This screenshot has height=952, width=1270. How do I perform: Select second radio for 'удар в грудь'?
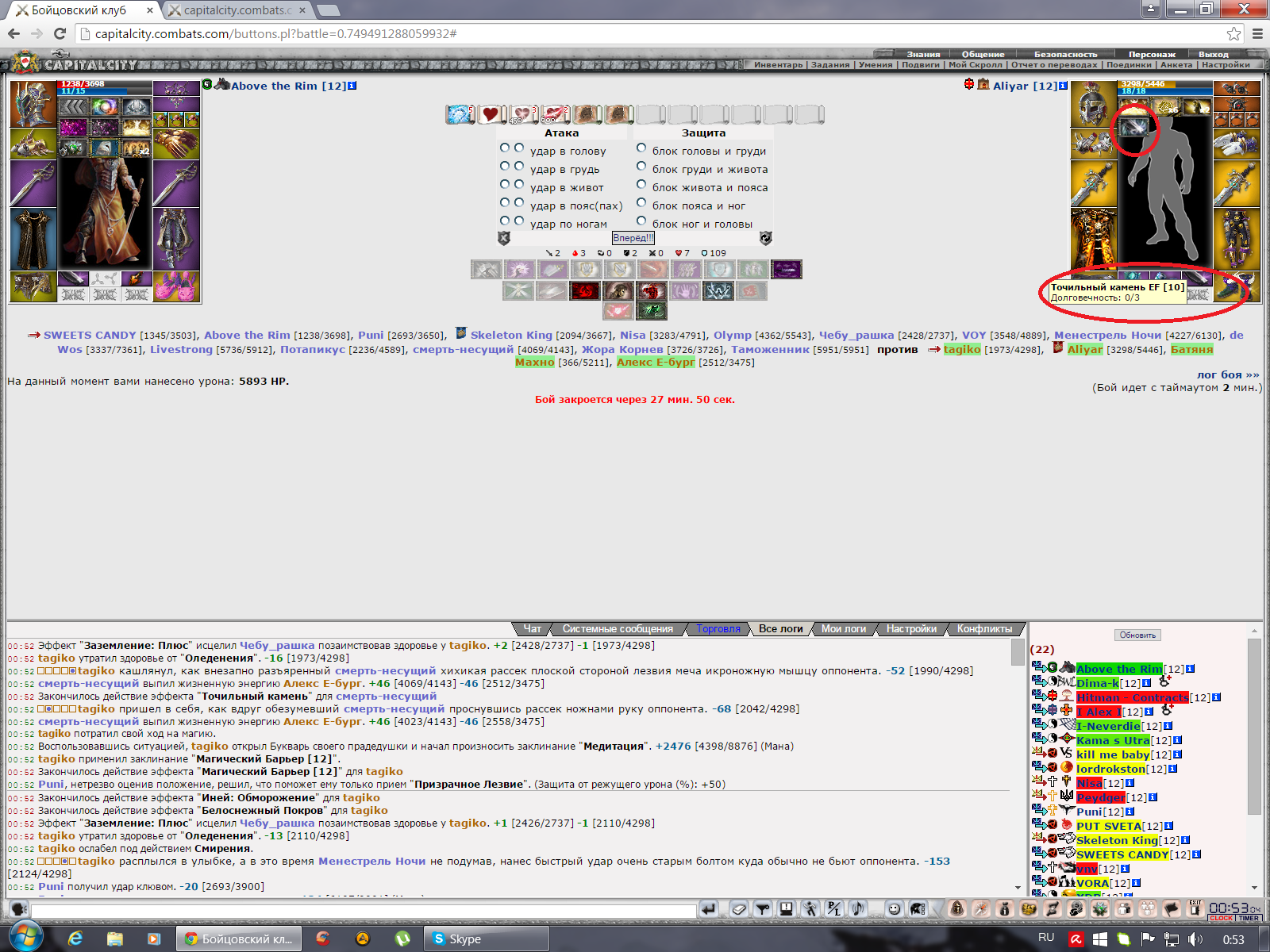pyautogui.click(x=519, y=166)
